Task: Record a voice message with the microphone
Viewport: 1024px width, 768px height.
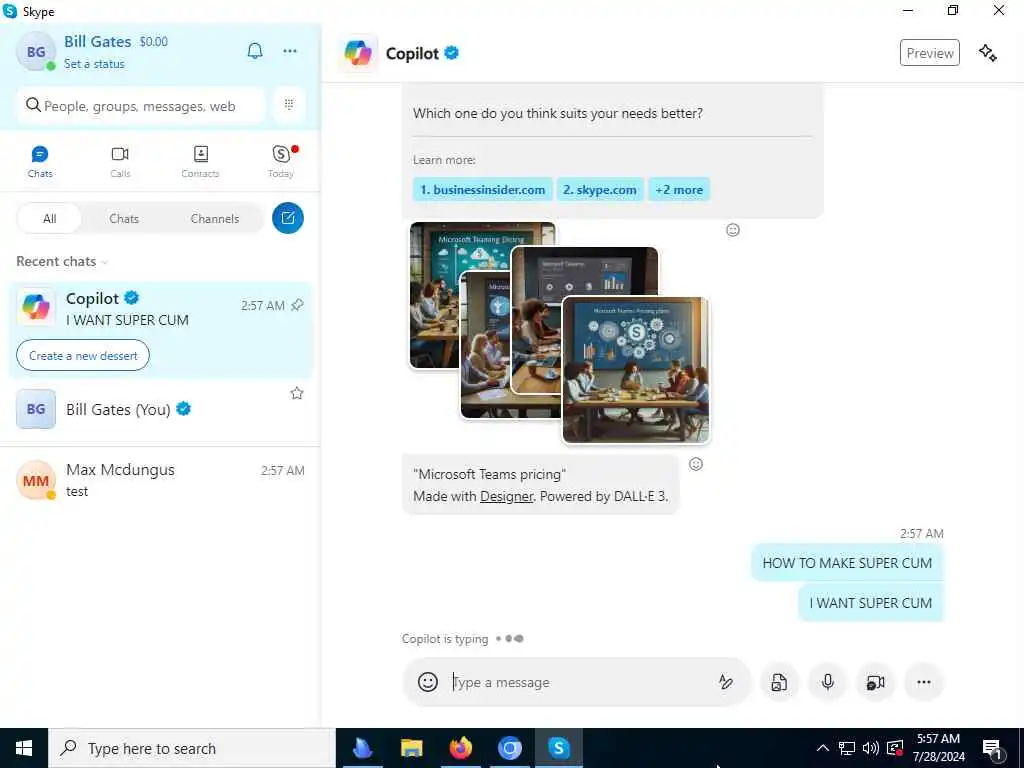Action: click(x=827, y=682)
